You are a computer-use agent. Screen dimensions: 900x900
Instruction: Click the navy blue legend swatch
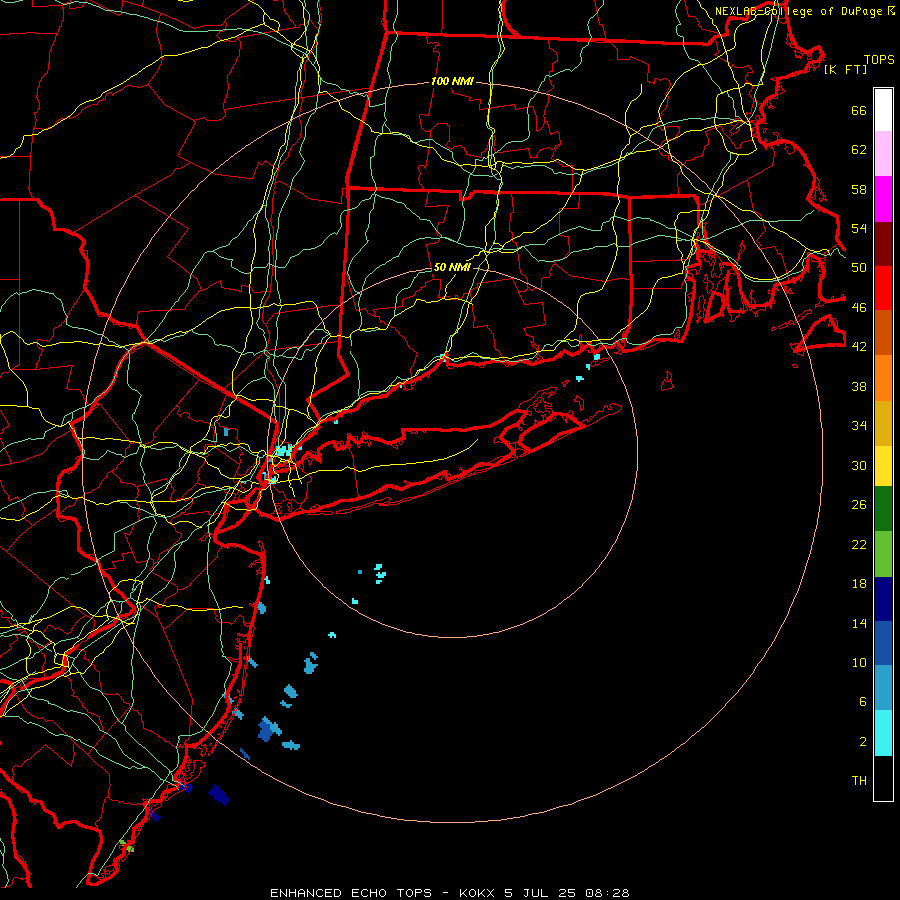coord(883,599)
